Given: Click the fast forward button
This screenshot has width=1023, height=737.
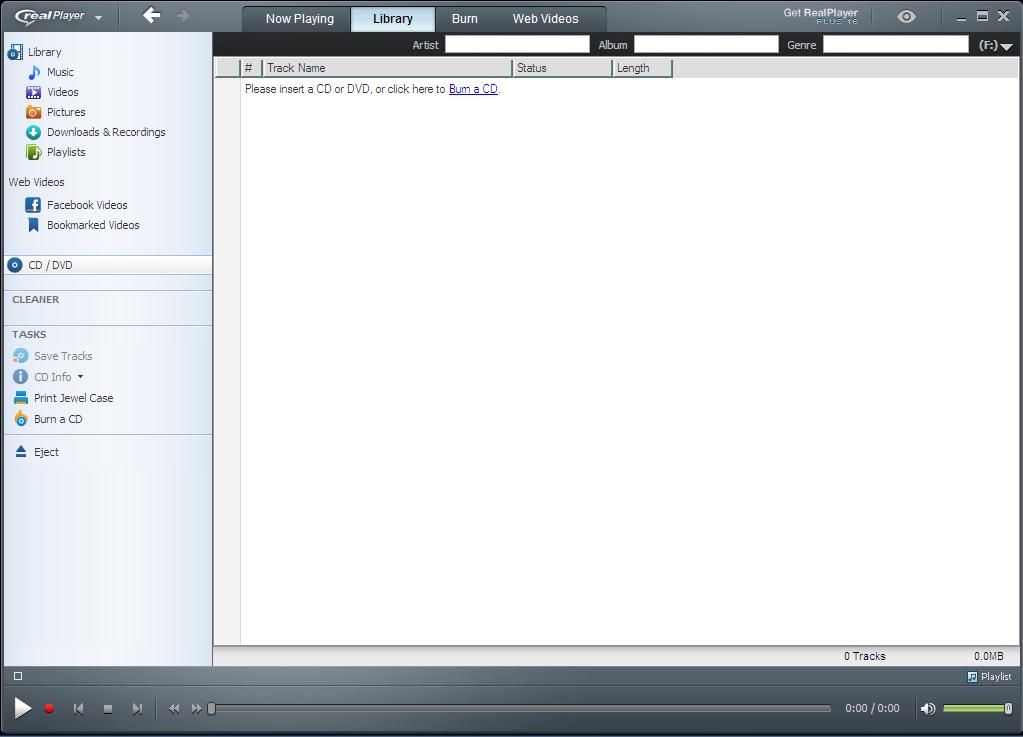Looking at the screenshot, I should [x=196, y=709].
